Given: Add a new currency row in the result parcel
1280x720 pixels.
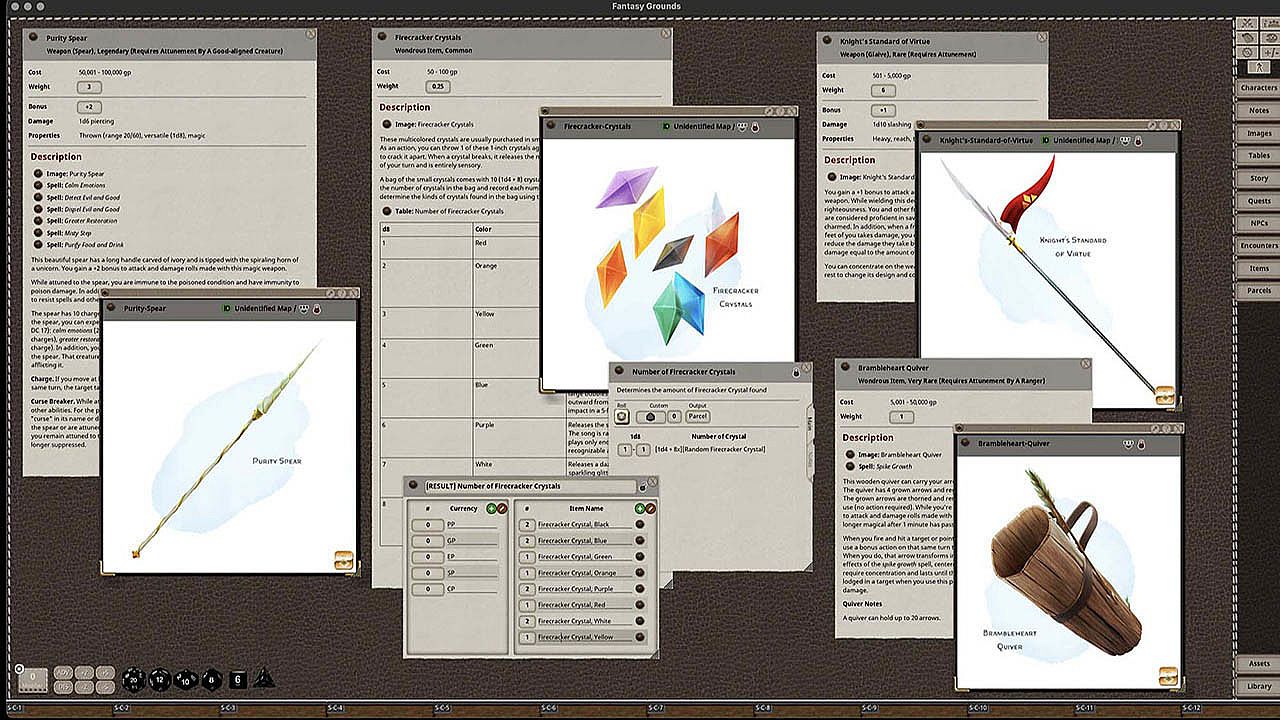Looking at the screenshot, I should click(491, 508).
